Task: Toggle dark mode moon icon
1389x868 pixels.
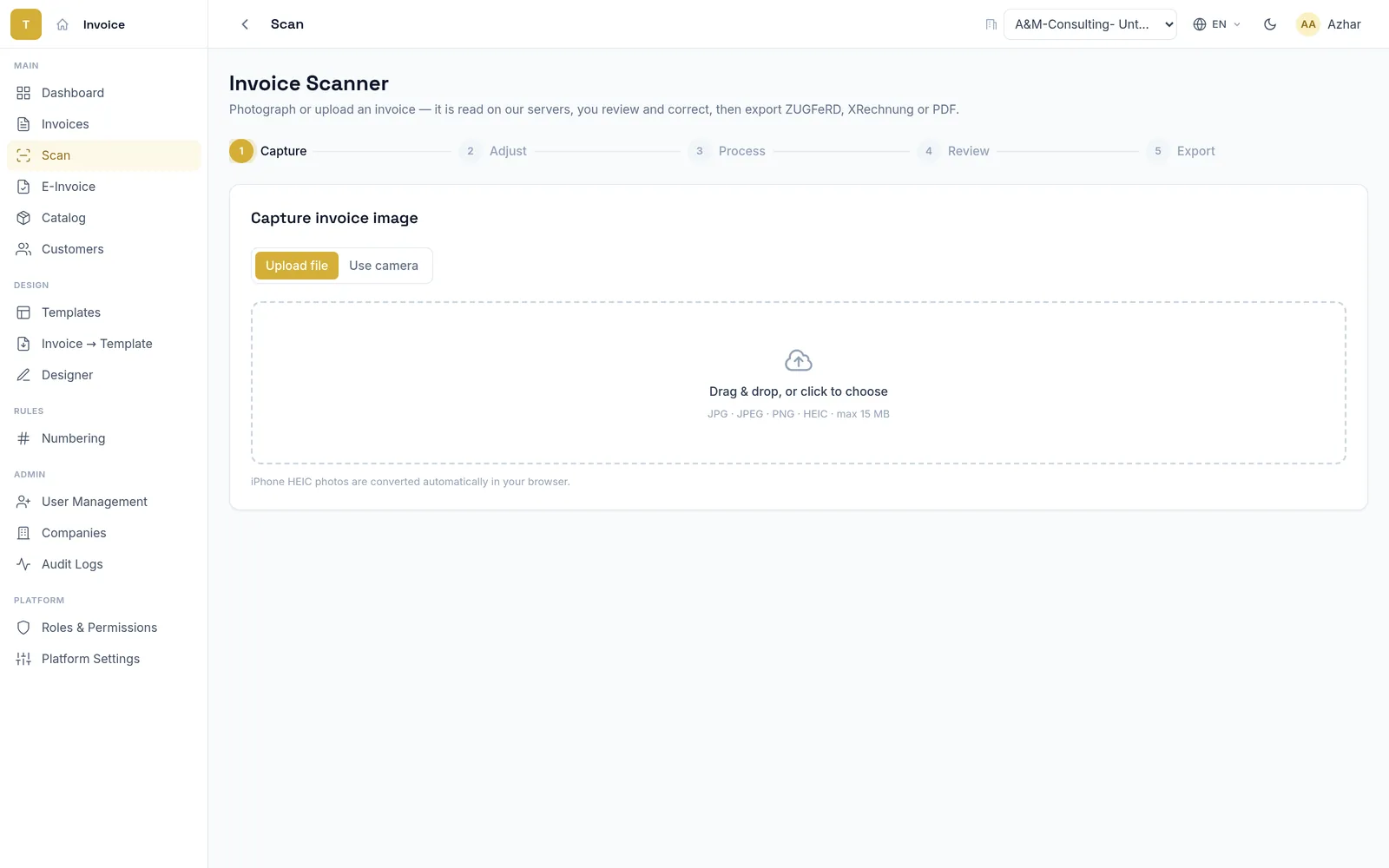Action: click(1270, 24)
